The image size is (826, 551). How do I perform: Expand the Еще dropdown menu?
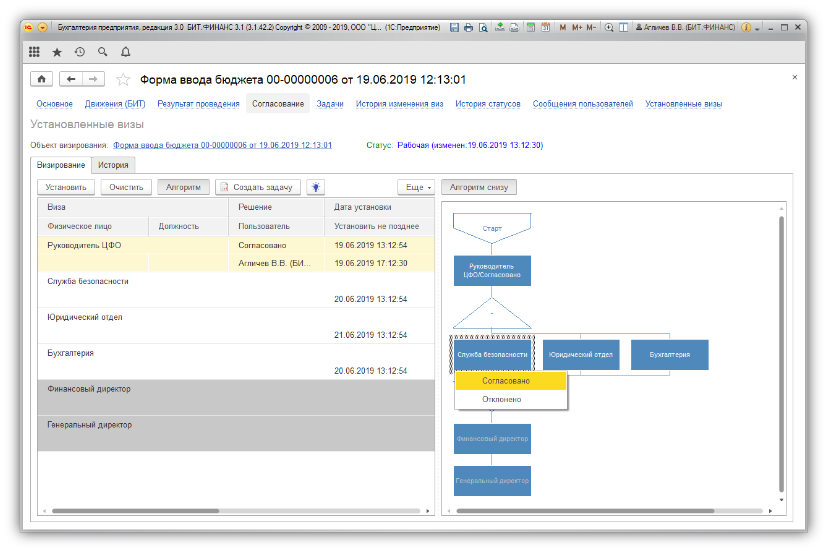coord(416,187)
